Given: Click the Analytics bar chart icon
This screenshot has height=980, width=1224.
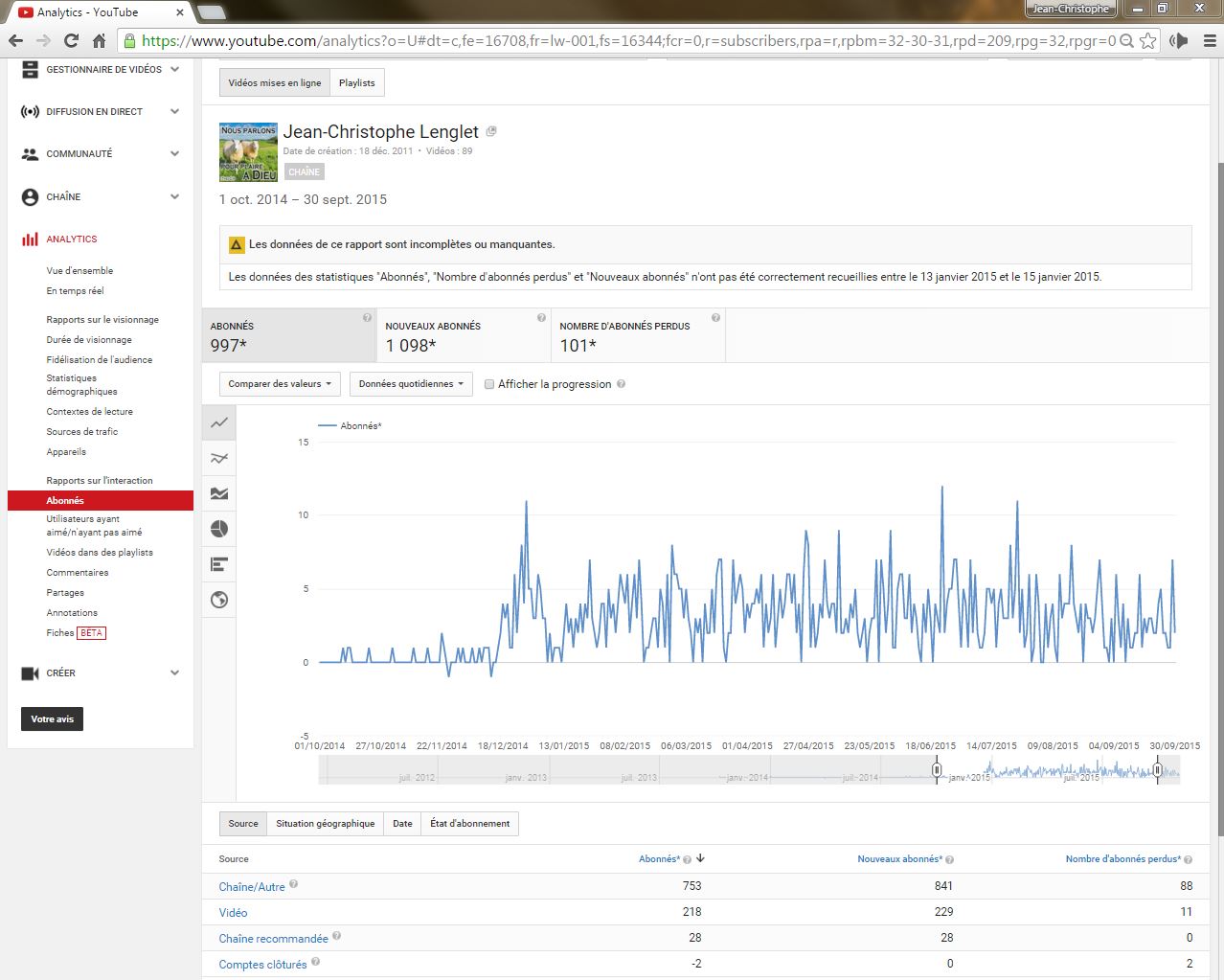Looking at the screenshot, I should coord(30,239).
